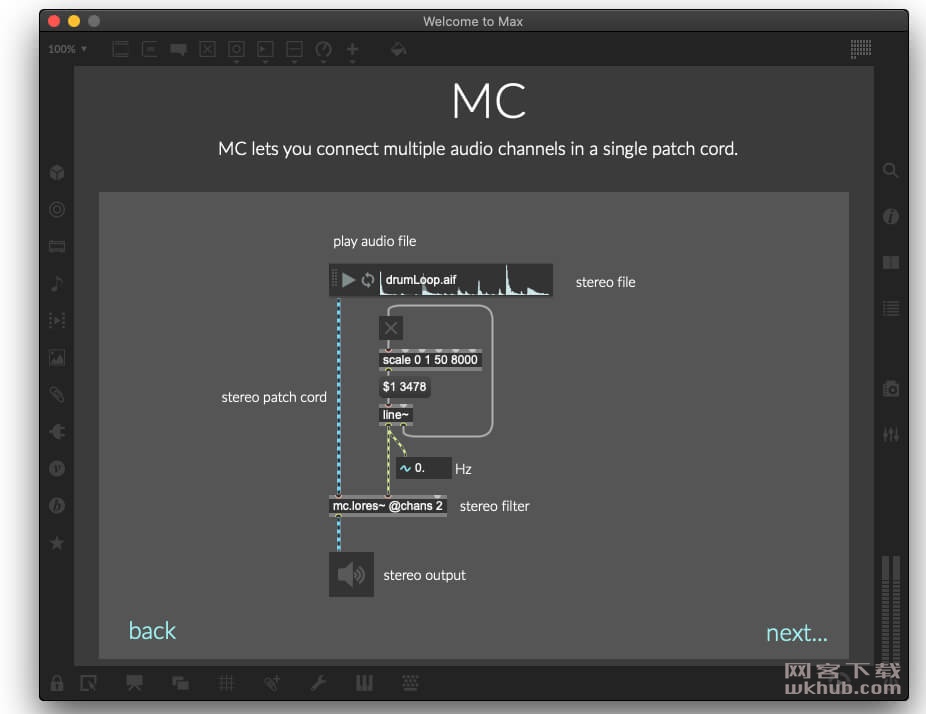The width and height of the screenshot is (926, 714).
Task: Open the BEAP modules icon in left sidebar
Action: point(57,506)
